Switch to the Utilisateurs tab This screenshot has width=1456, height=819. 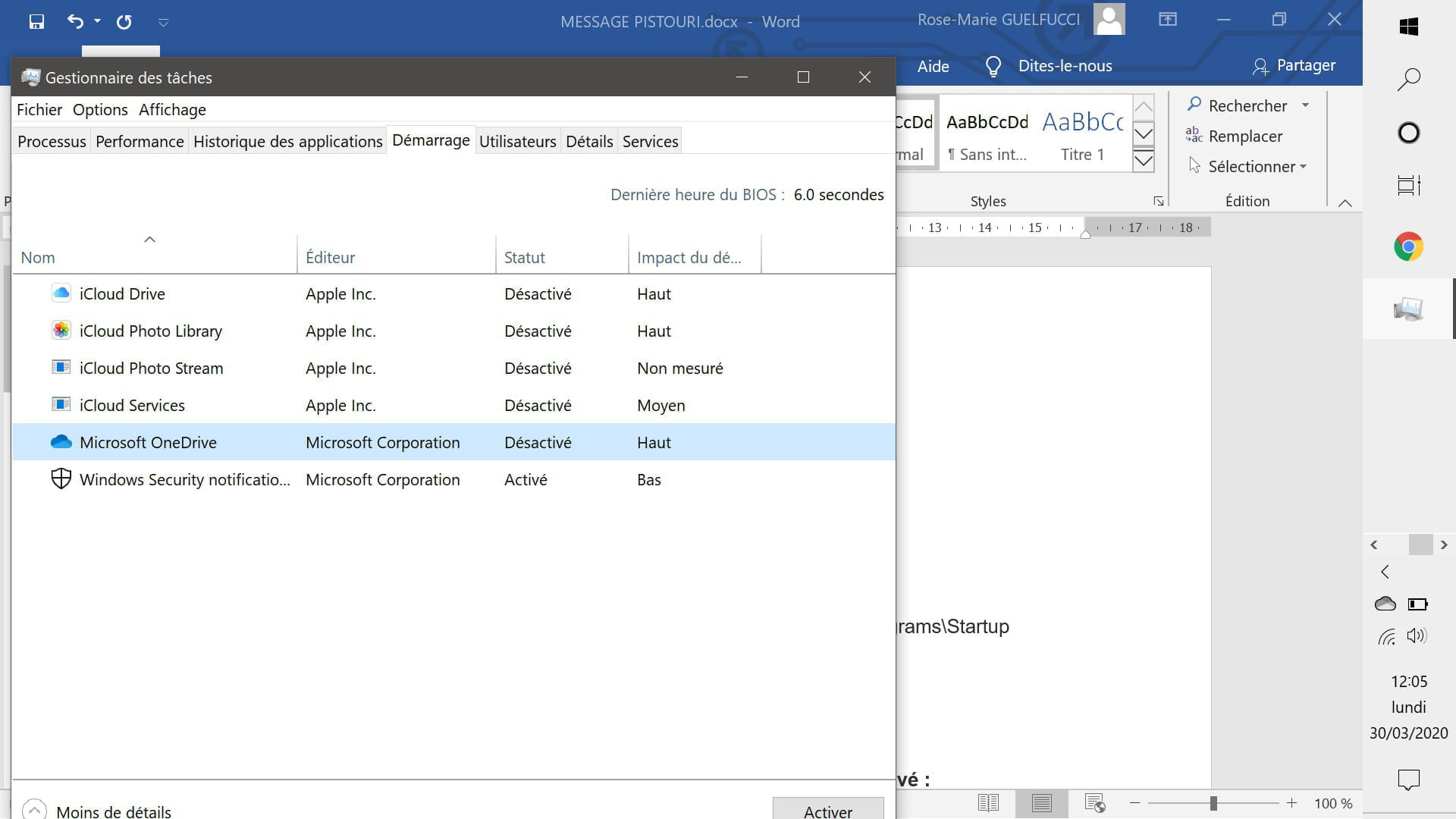tap(517, 141)
